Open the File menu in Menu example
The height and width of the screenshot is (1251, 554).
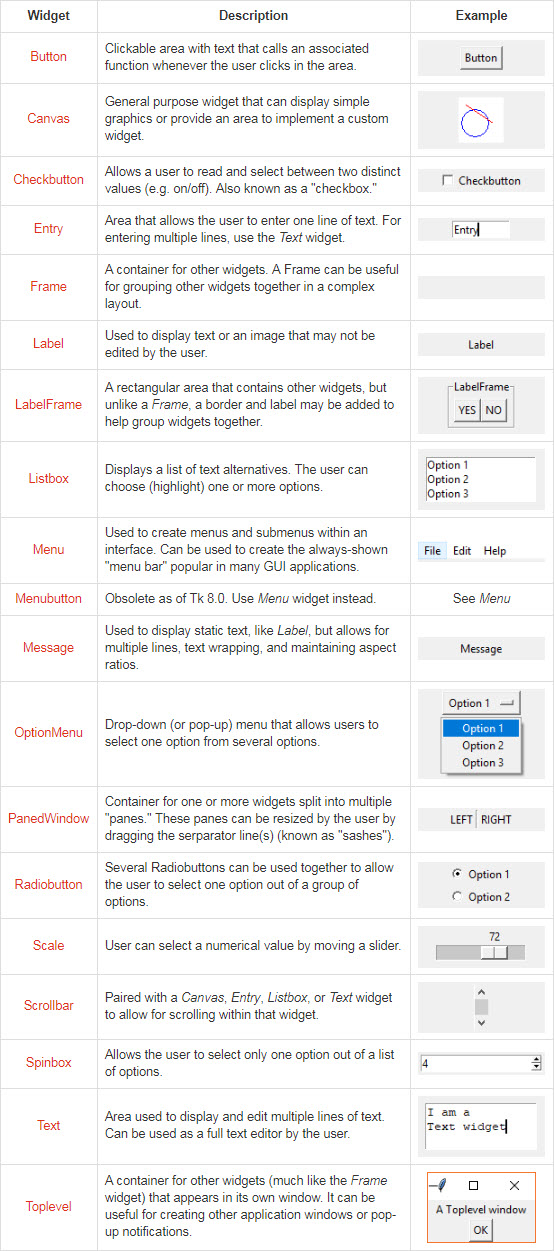point(432,551)
